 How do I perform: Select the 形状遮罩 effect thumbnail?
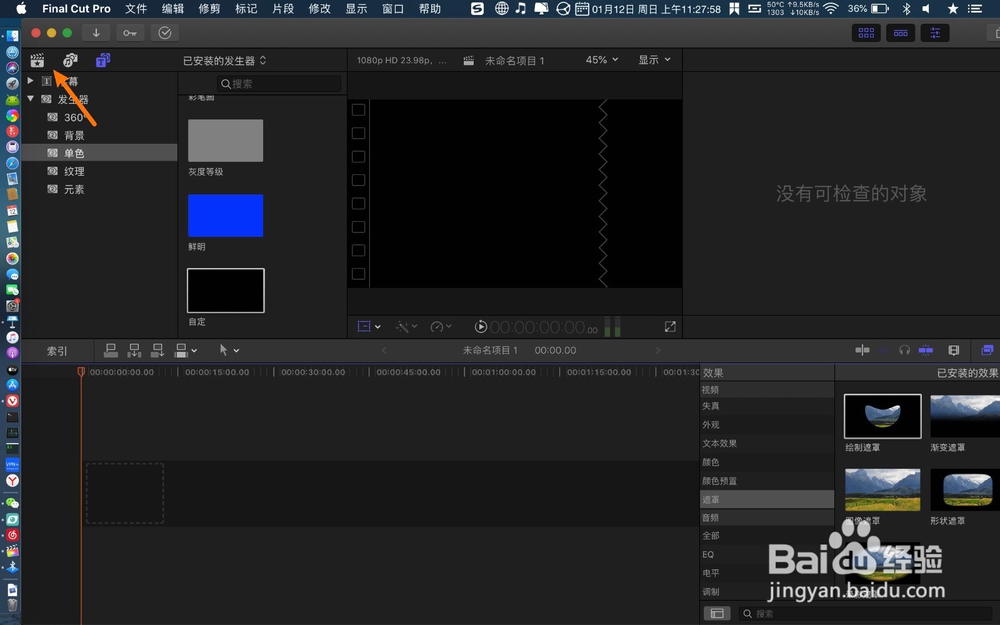click(x=965, y=490)
